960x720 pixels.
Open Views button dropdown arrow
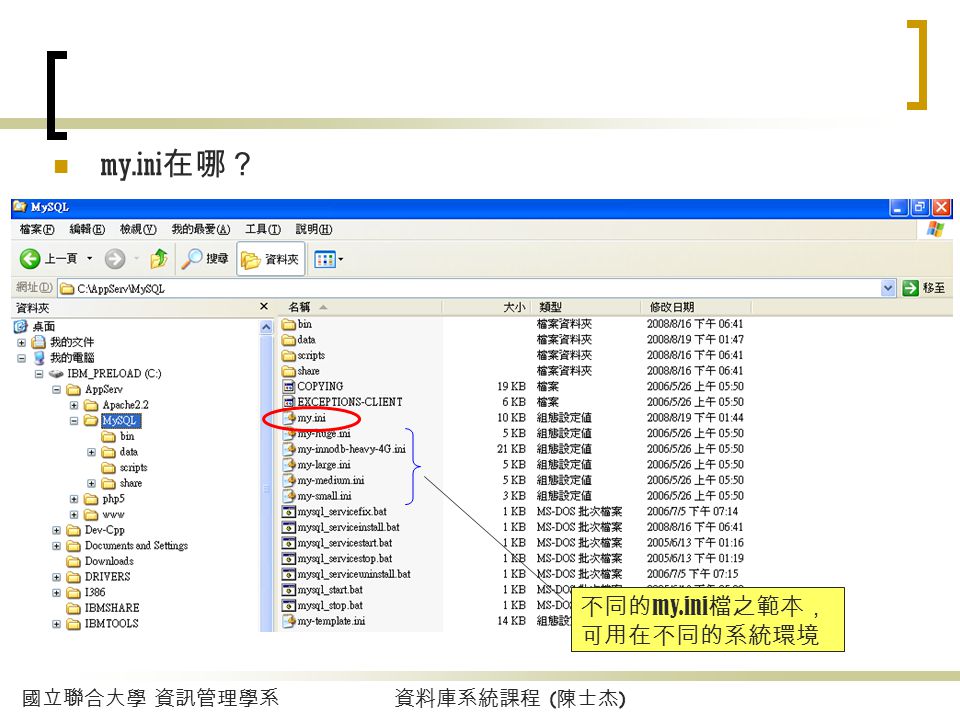coord(341,260)
